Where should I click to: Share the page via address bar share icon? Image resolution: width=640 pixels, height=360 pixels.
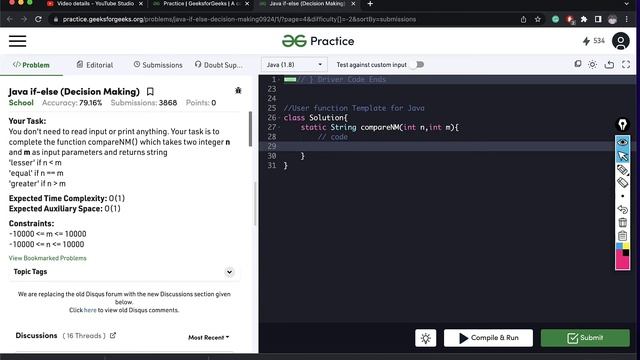point(523,19)
